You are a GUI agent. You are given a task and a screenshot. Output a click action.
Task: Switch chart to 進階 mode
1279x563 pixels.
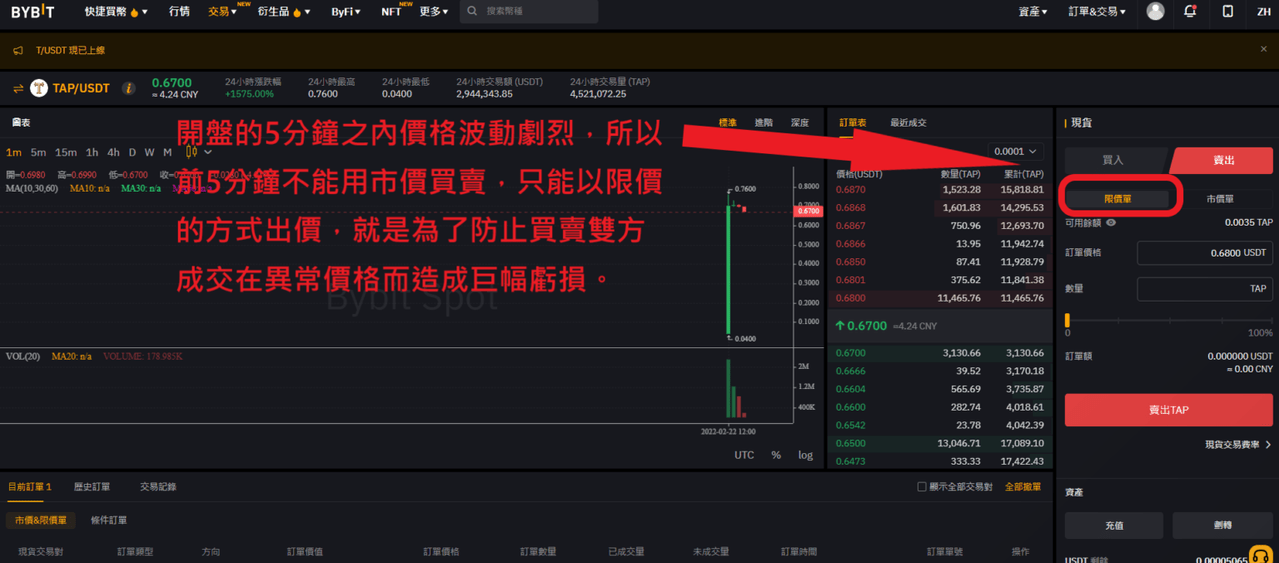(x=764, y=123)
